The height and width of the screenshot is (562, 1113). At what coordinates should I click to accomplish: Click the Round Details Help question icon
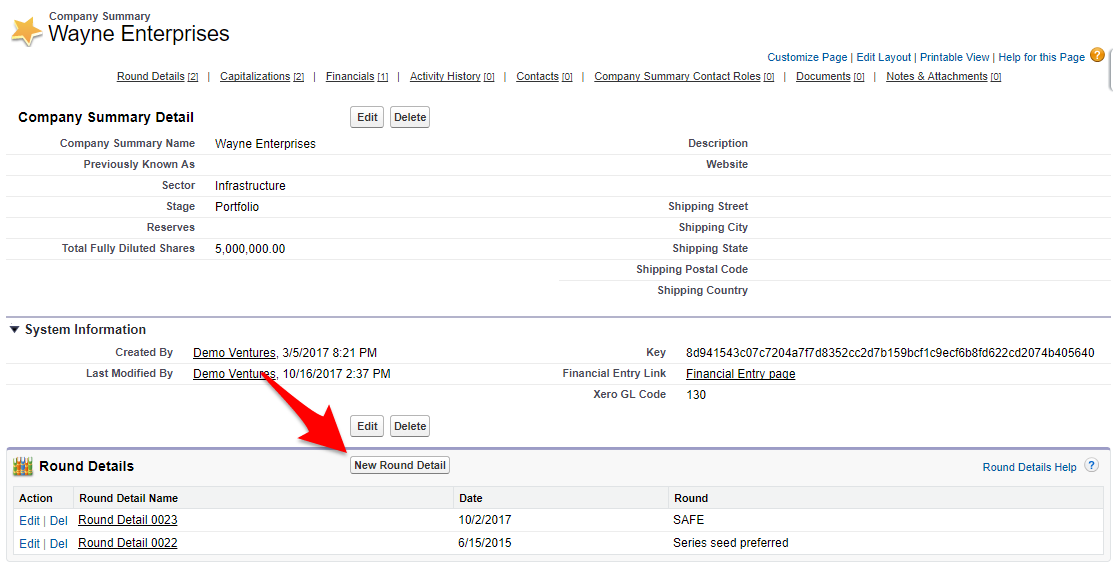click(1092, 465)
